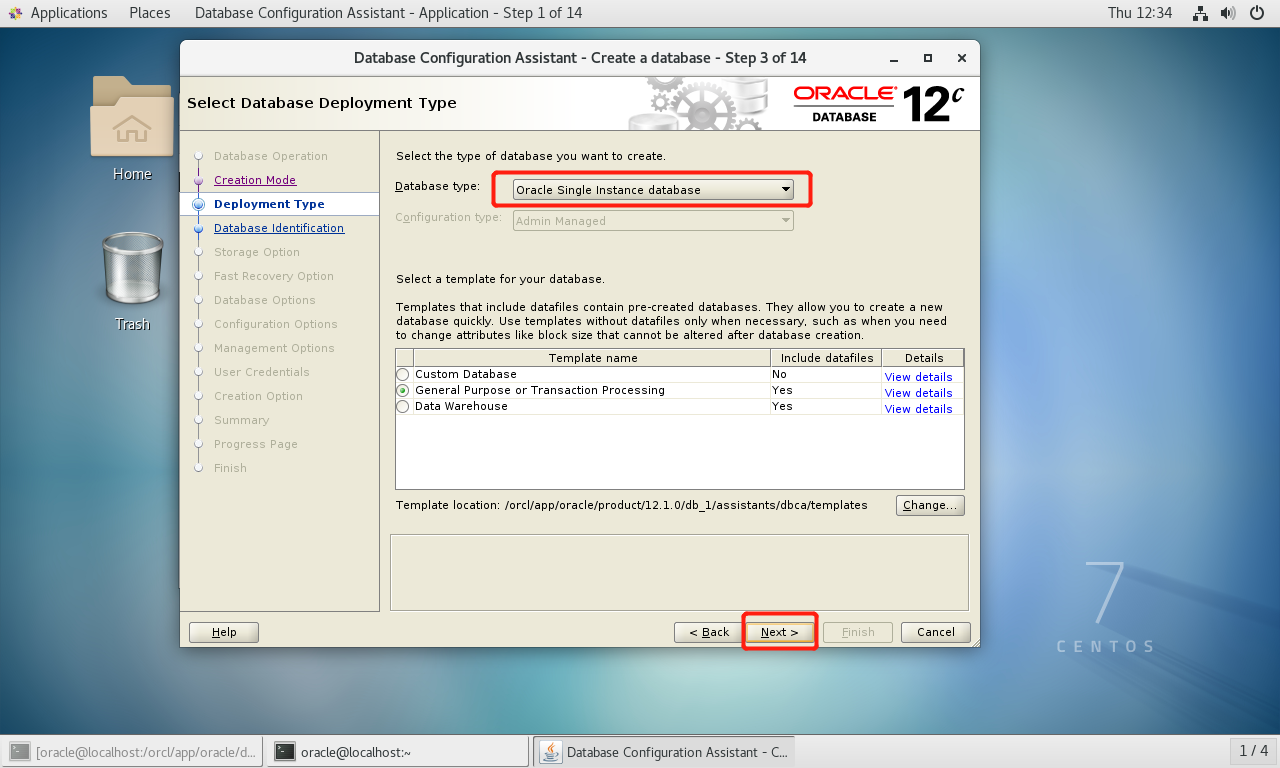
Task: Click the clock showing Thu 12:34
Action: pos(1140,13)
